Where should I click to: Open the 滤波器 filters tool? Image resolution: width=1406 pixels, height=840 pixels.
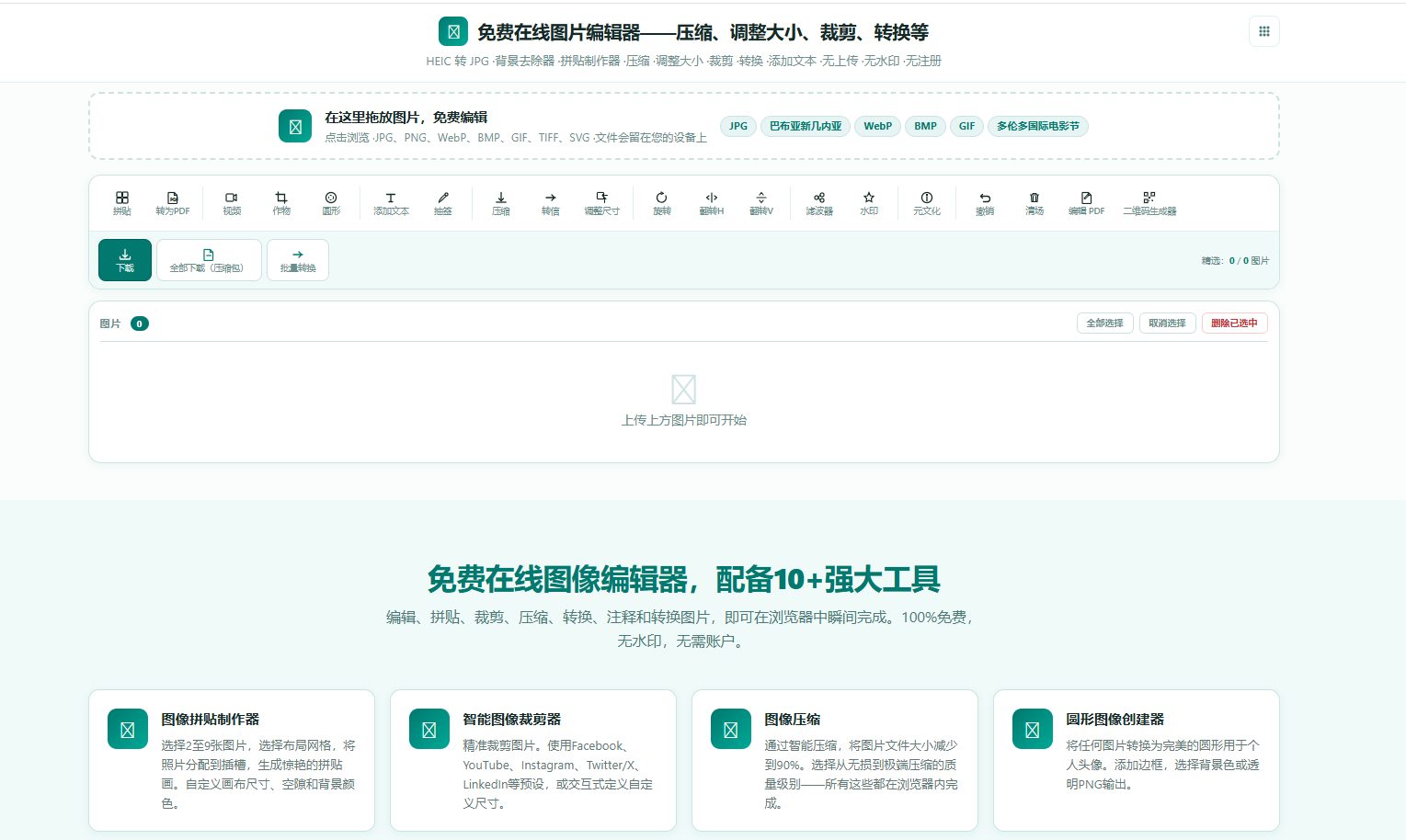(x=819, y=203)
